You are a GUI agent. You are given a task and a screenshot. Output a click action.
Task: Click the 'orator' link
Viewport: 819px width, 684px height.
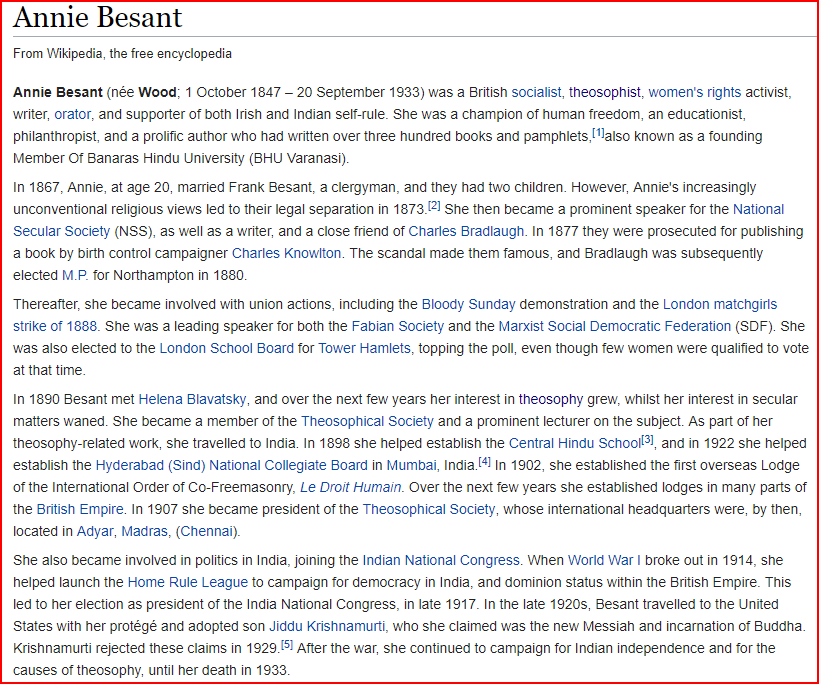click(x=73, y=114)
